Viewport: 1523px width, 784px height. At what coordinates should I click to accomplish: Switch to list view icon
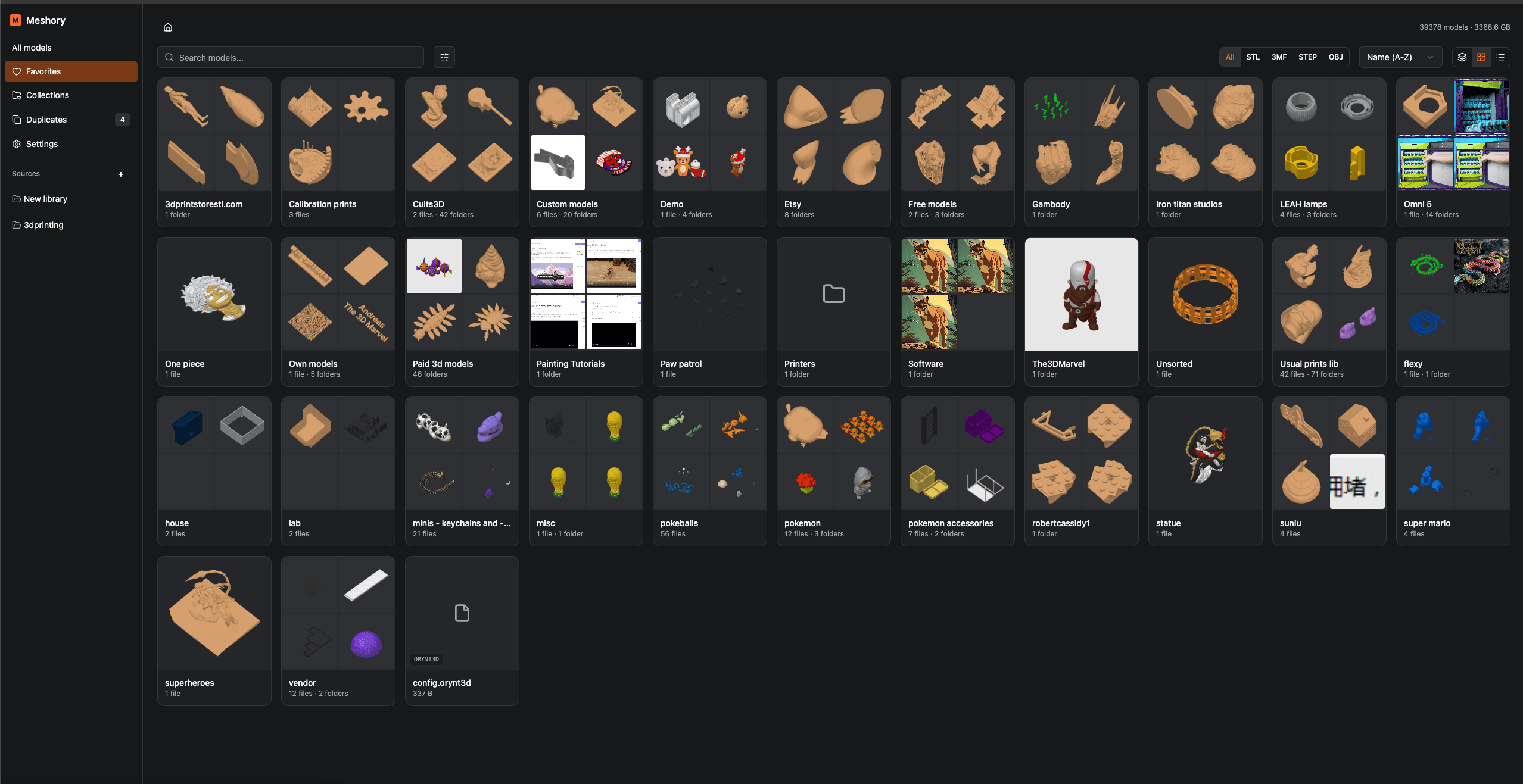[x=1501, y=57]
